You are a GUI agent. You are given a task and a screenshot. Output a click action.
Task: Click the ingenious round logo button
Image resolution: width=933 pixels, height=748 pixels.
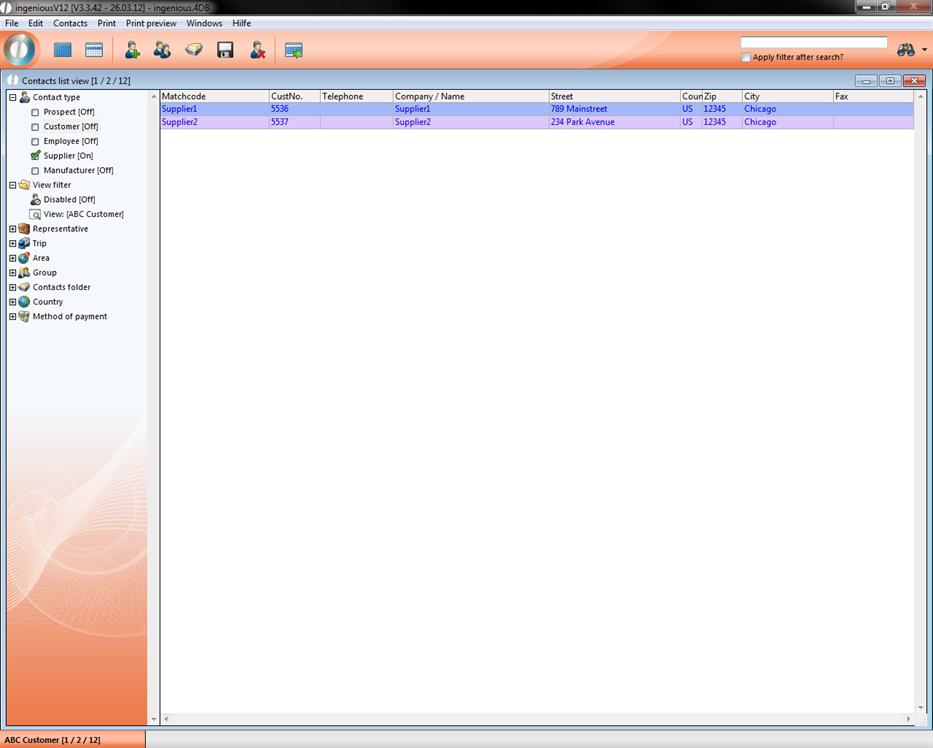tap(20, 49)
